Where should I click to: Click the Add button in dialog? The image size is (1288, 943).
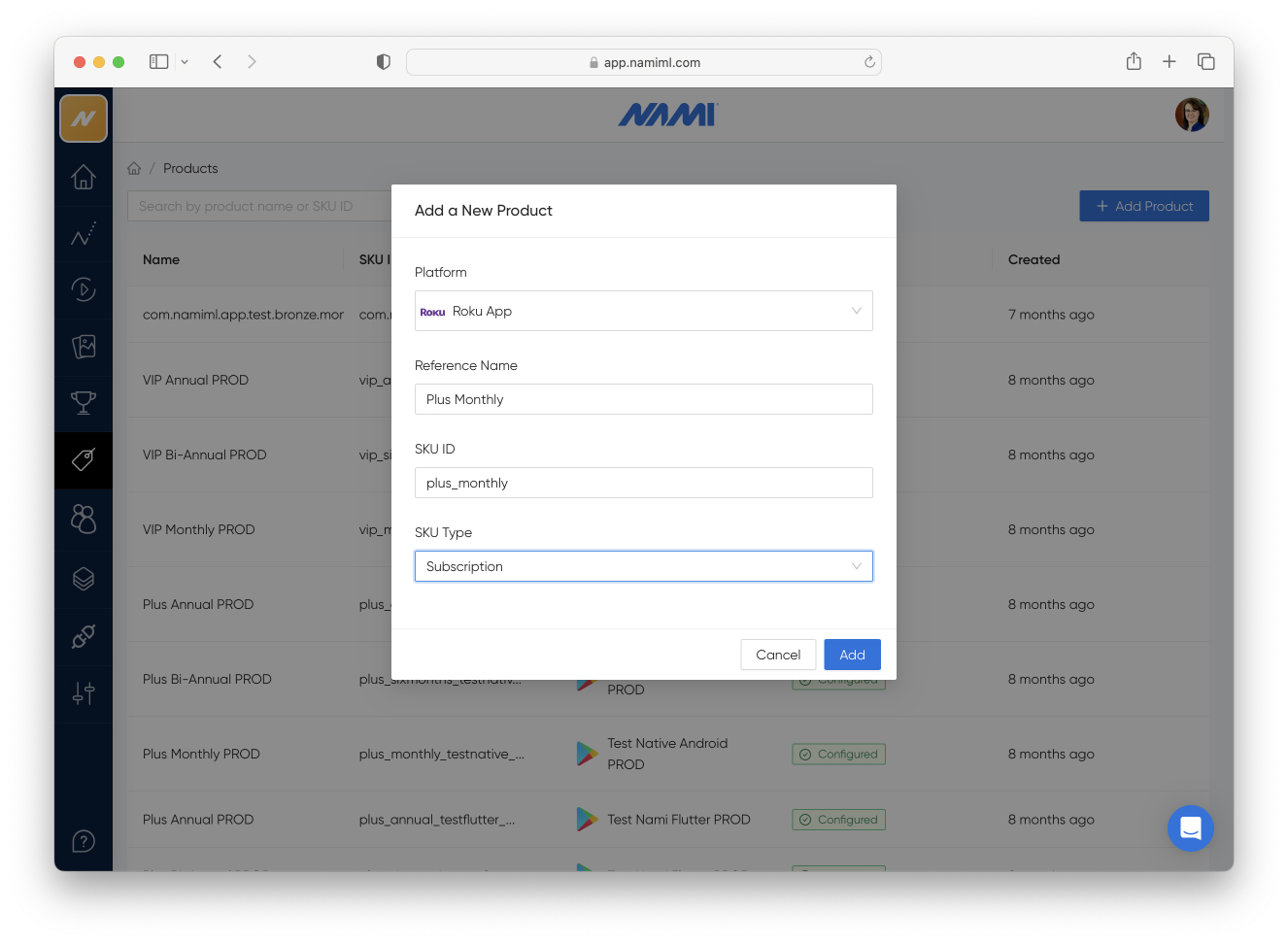tap(852, 655)
